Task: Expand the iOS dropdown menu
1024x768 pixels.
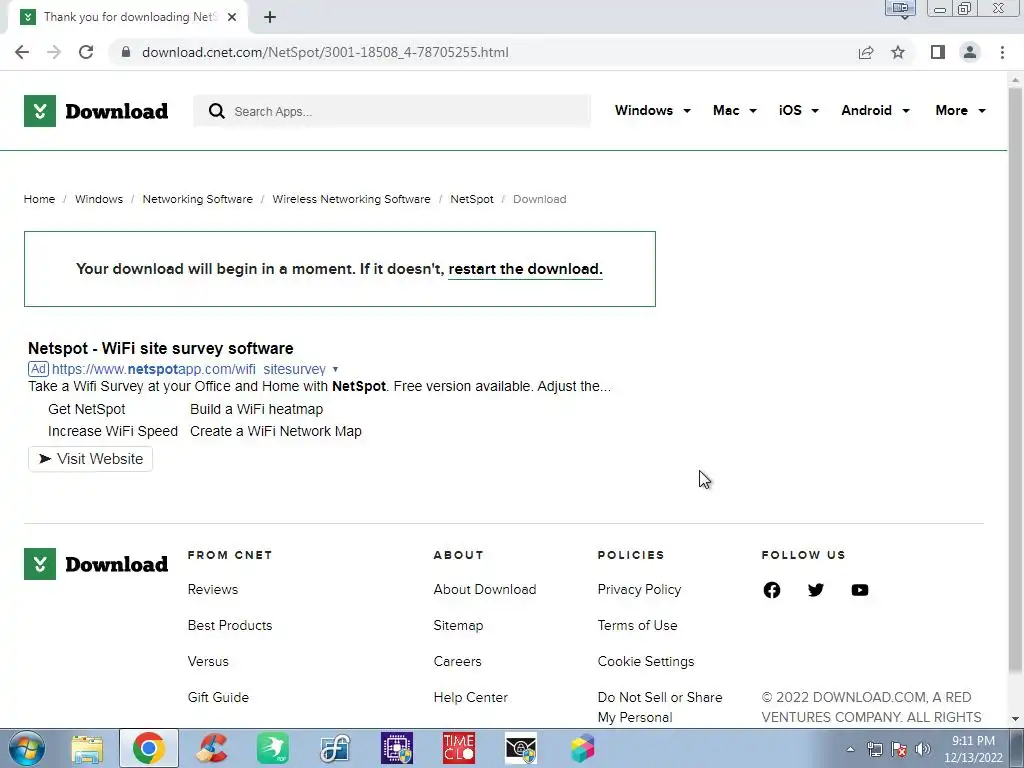Action: point(799,110)
